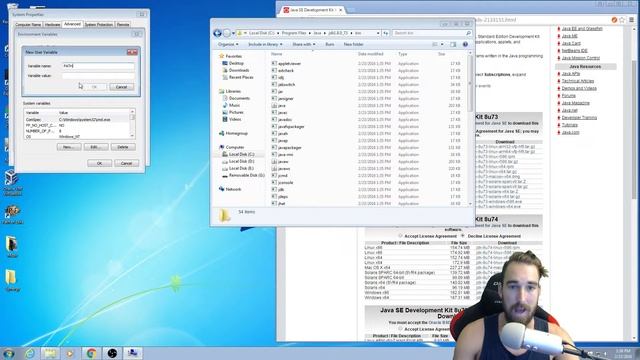Open the Computer Name tab
The image size is (640, 360).
(28, 24)
